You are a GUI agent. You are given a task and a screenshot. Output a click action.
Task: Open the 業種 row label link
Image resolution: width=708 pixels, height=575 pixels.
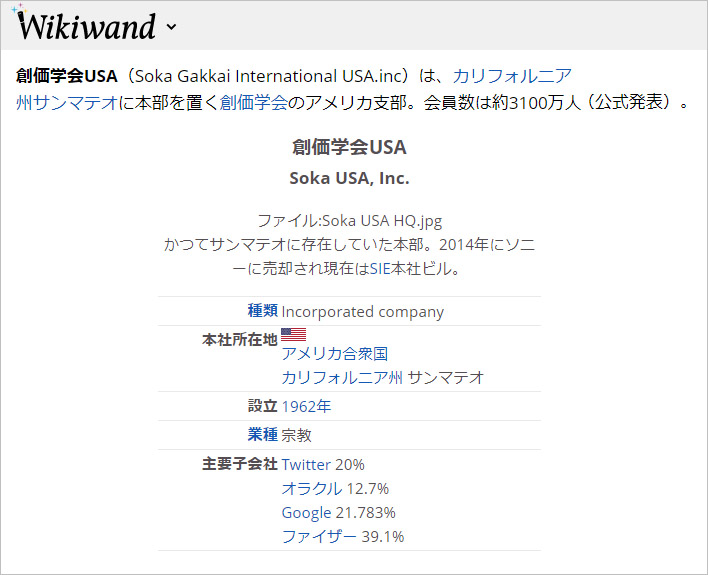click(x=262, y=435)
